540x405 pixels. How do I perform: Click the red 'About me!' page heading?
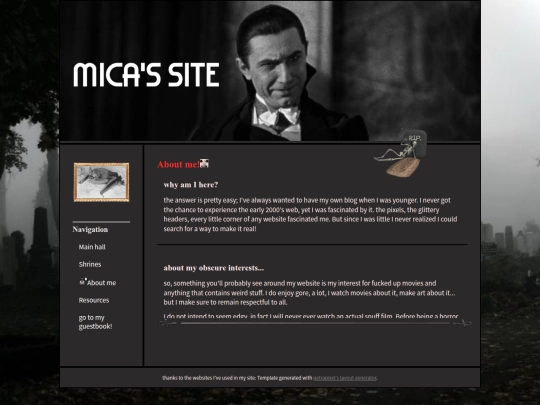tap(178, 165)
